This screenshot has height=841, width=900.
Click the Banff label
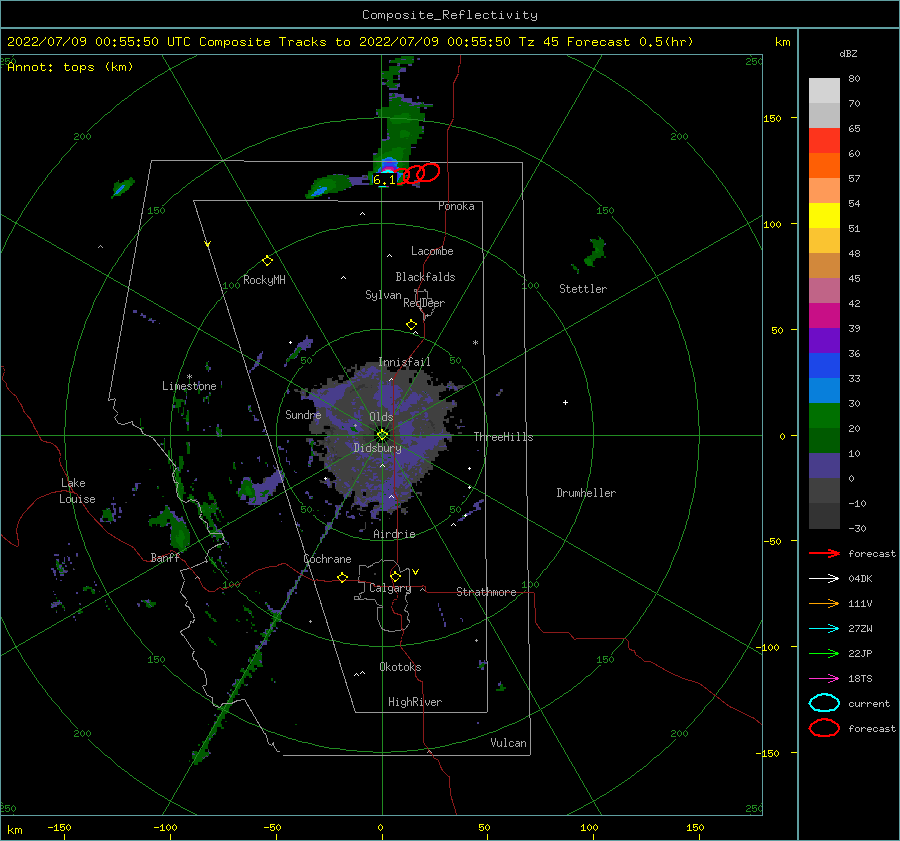(x=165, y=557)
